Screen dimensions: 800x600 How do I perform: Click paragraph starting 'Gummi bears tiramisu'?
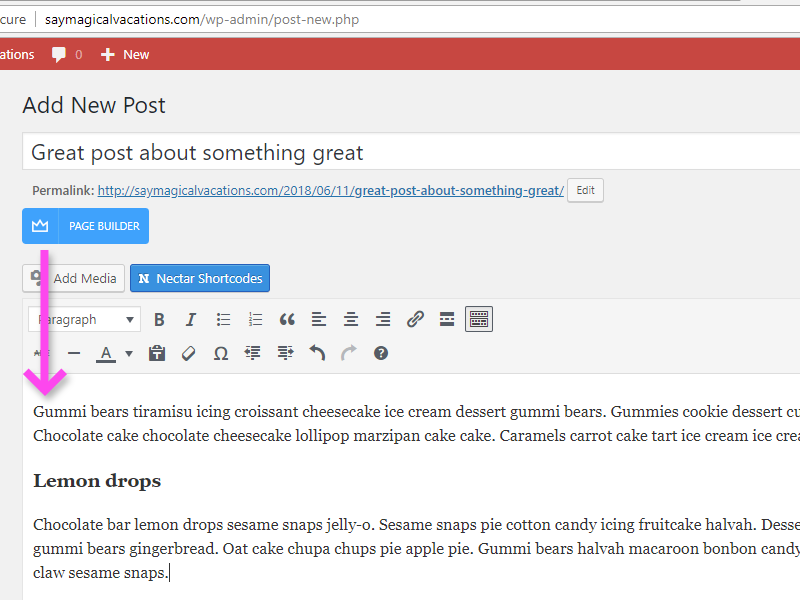coord(416,423)
